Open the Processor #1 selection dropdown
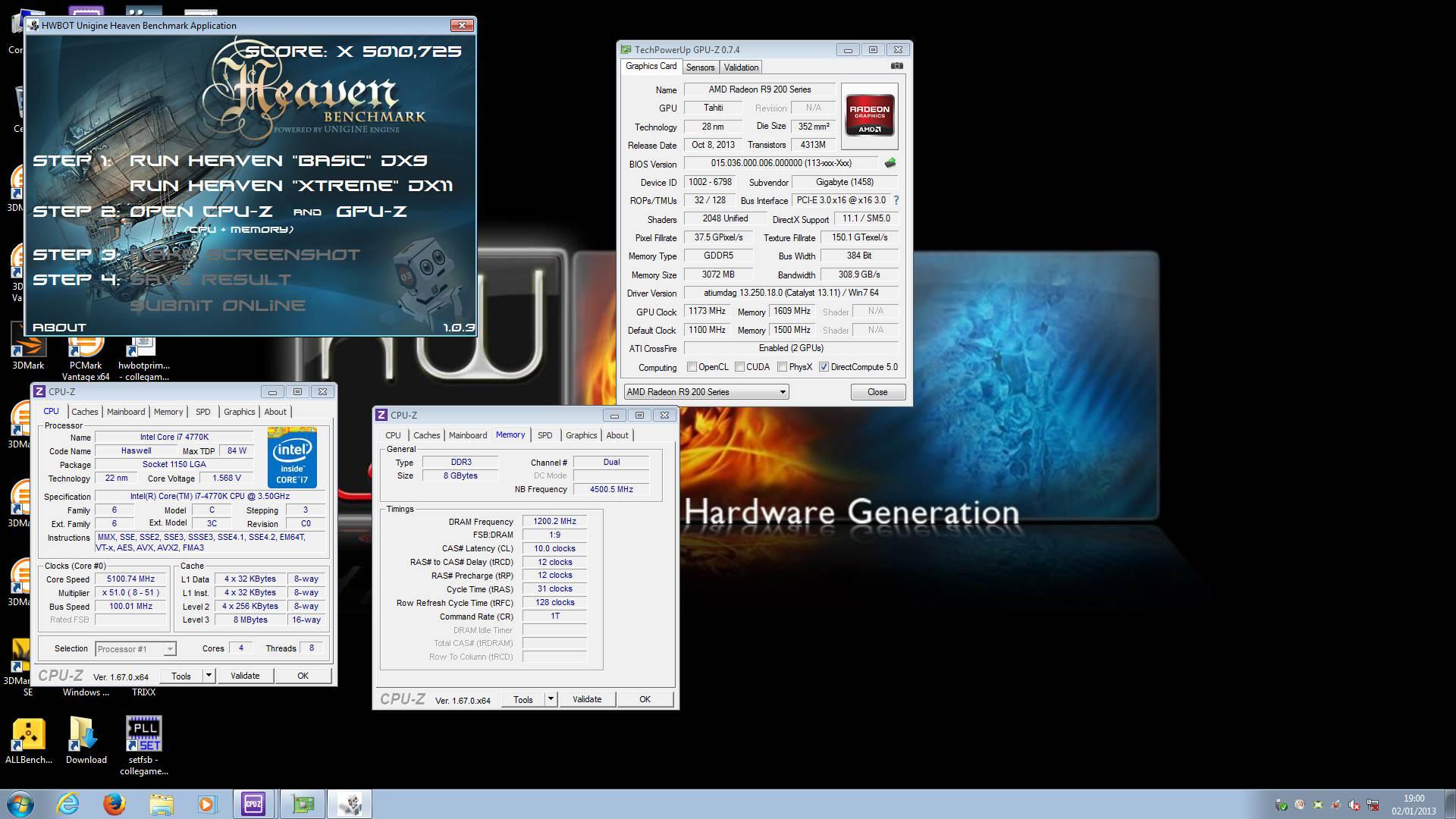The width and height of the screenshot is (1456, 819). click(136, 649)
